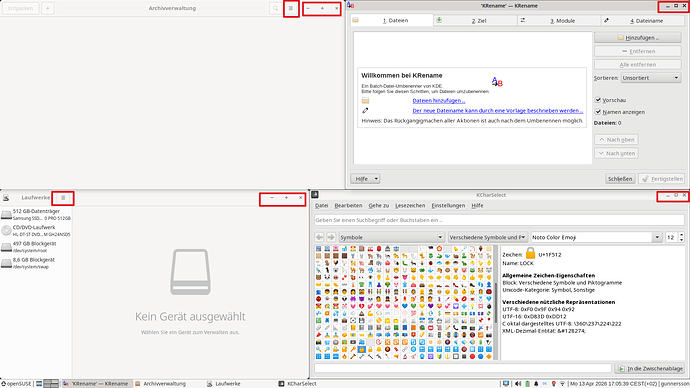690x388 pixels.
Task: Click the Schließen button
Action: 620,179
